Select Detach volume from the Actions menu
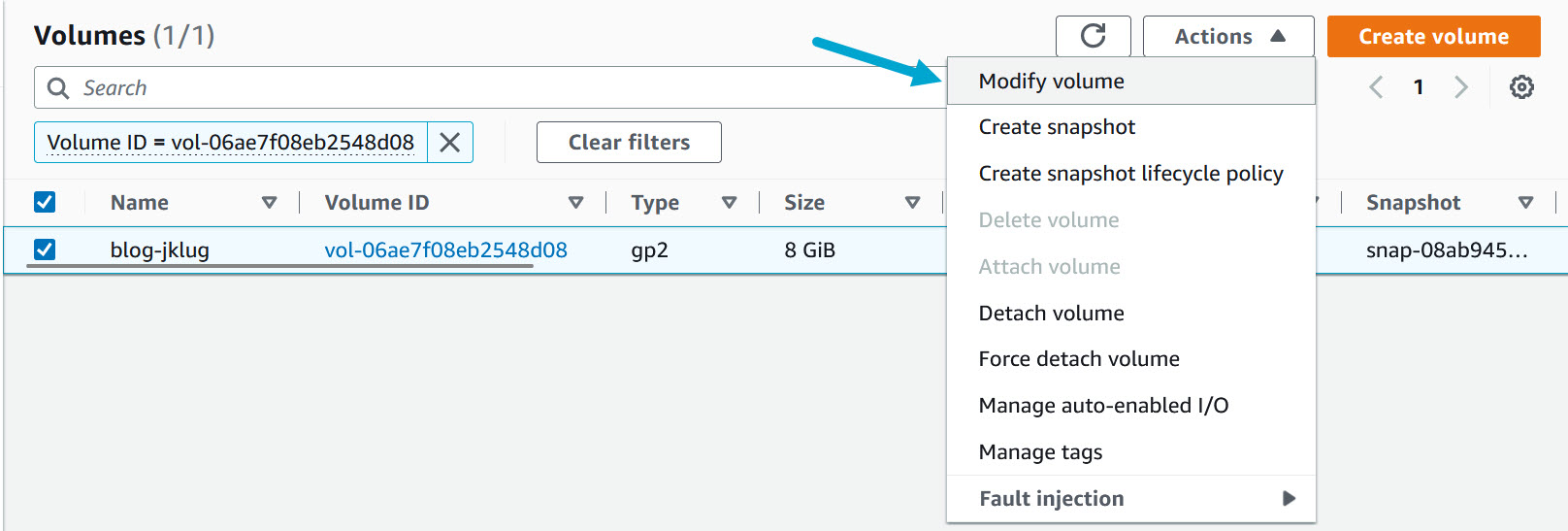 click(1051, 313)
